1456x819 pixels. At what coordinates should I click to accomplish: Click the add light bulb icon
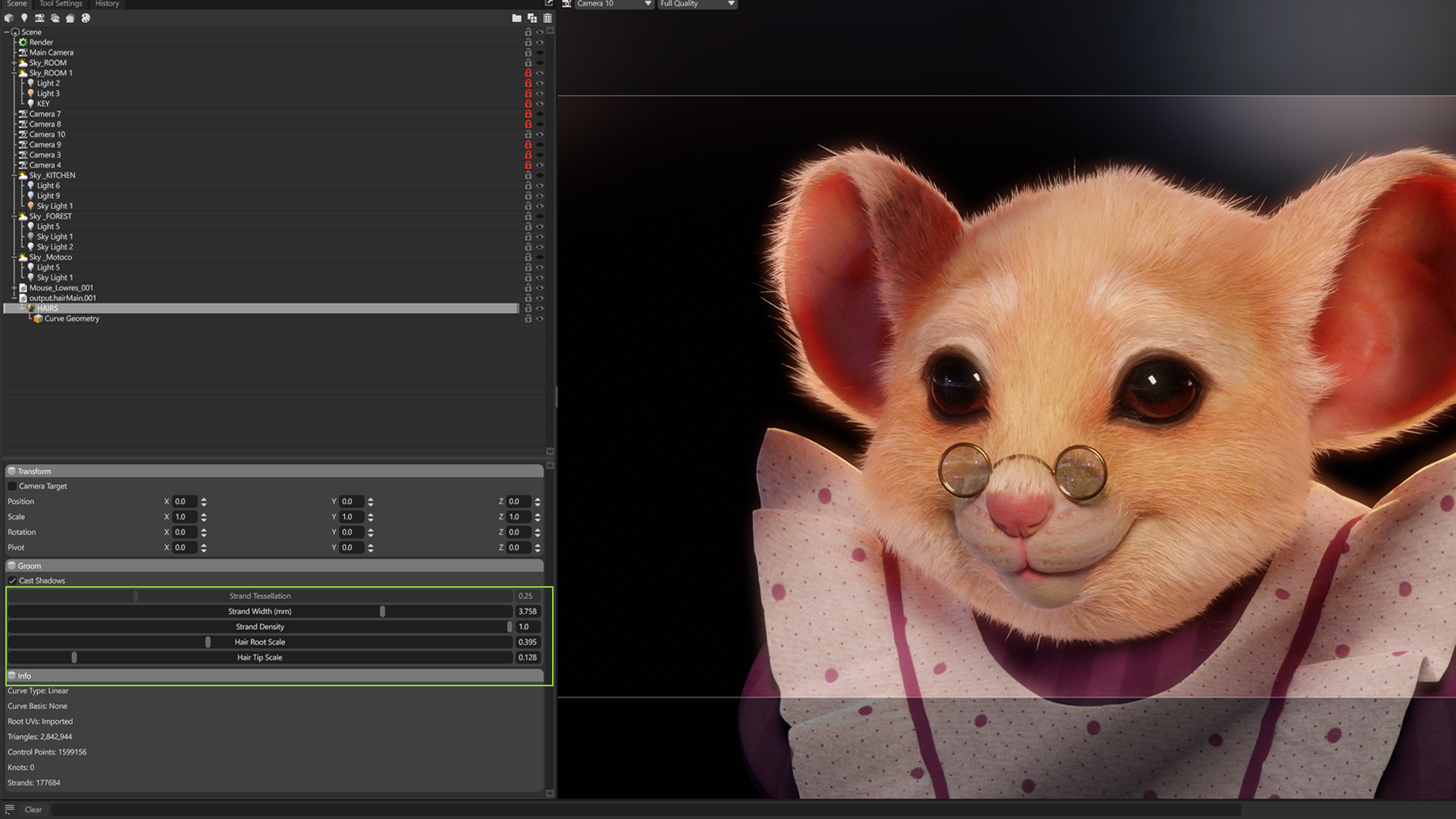[24, 18]
